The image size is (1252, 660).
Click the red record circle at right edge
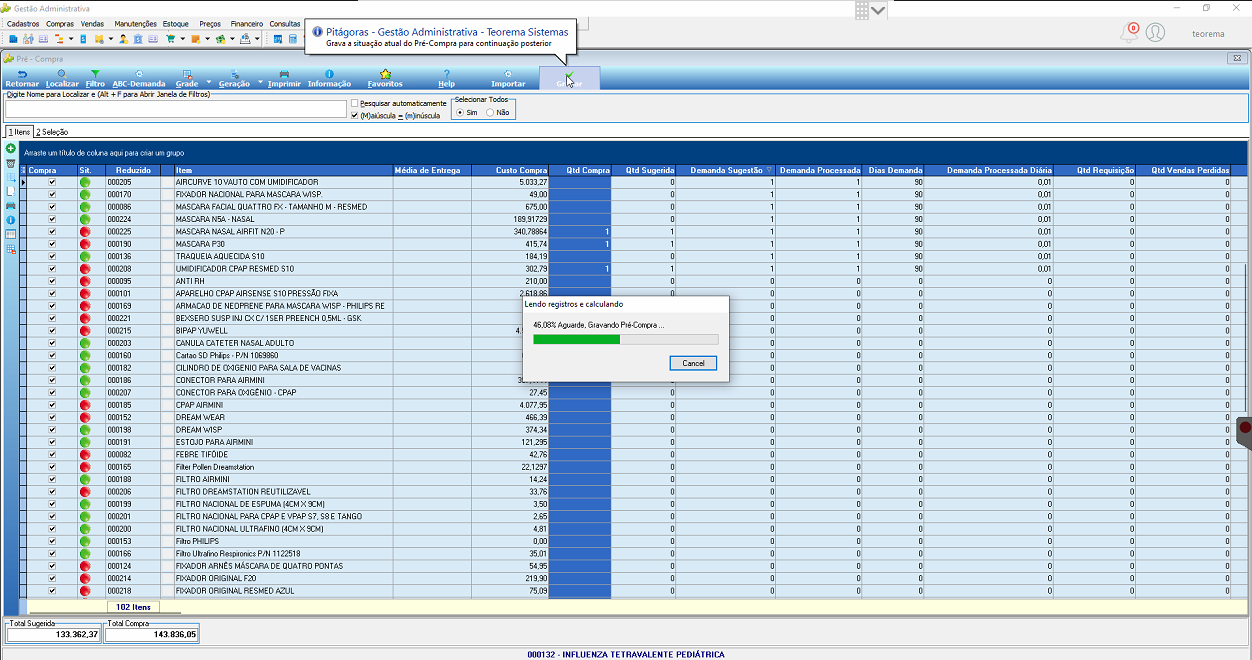click(x=1245, y=428)
